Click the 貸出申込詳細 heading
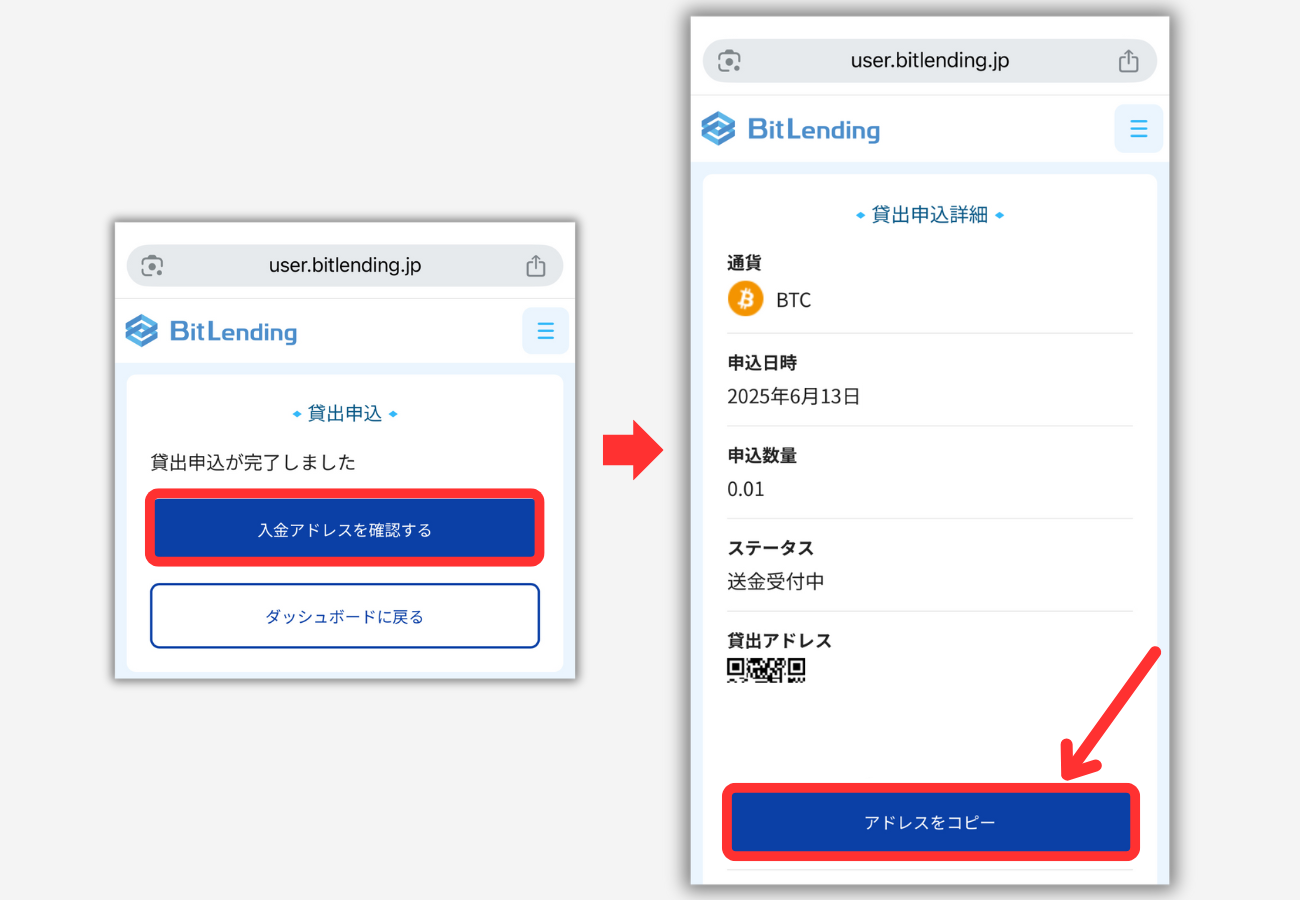The width and height of the screenshot is (1300, 900). pyautogui.click(x=930, y=214)
